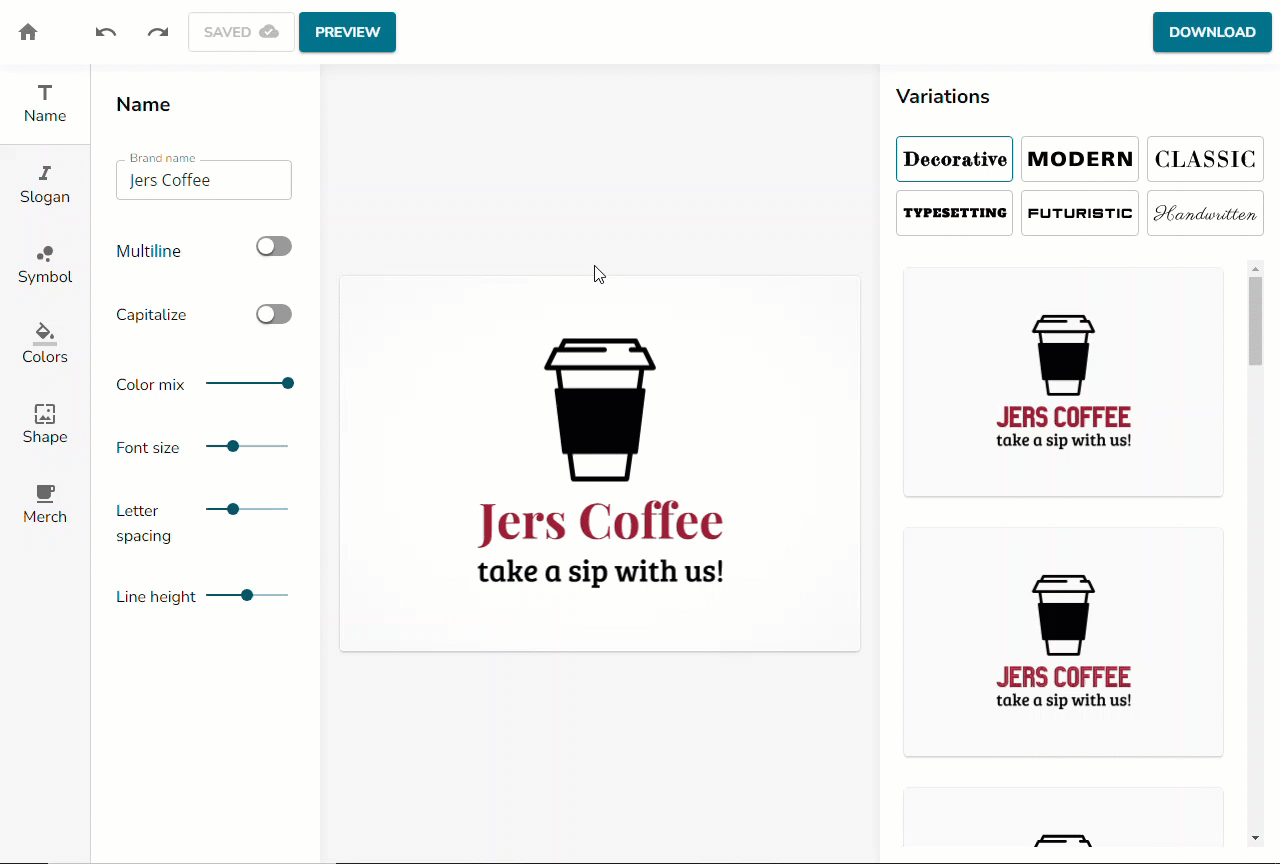The image size is (1280, 864).
Task: Select the Modern font style
Action: [1080, 159]
